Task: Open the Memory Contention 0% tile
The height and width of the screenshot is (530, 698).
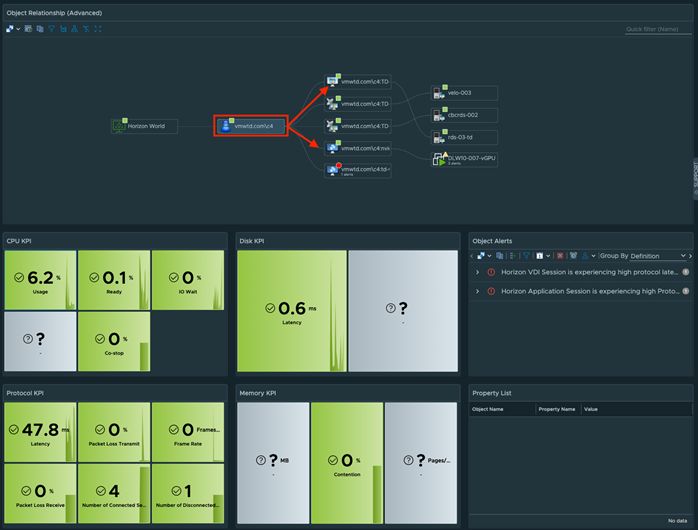Action: click(x=347, y=463)
